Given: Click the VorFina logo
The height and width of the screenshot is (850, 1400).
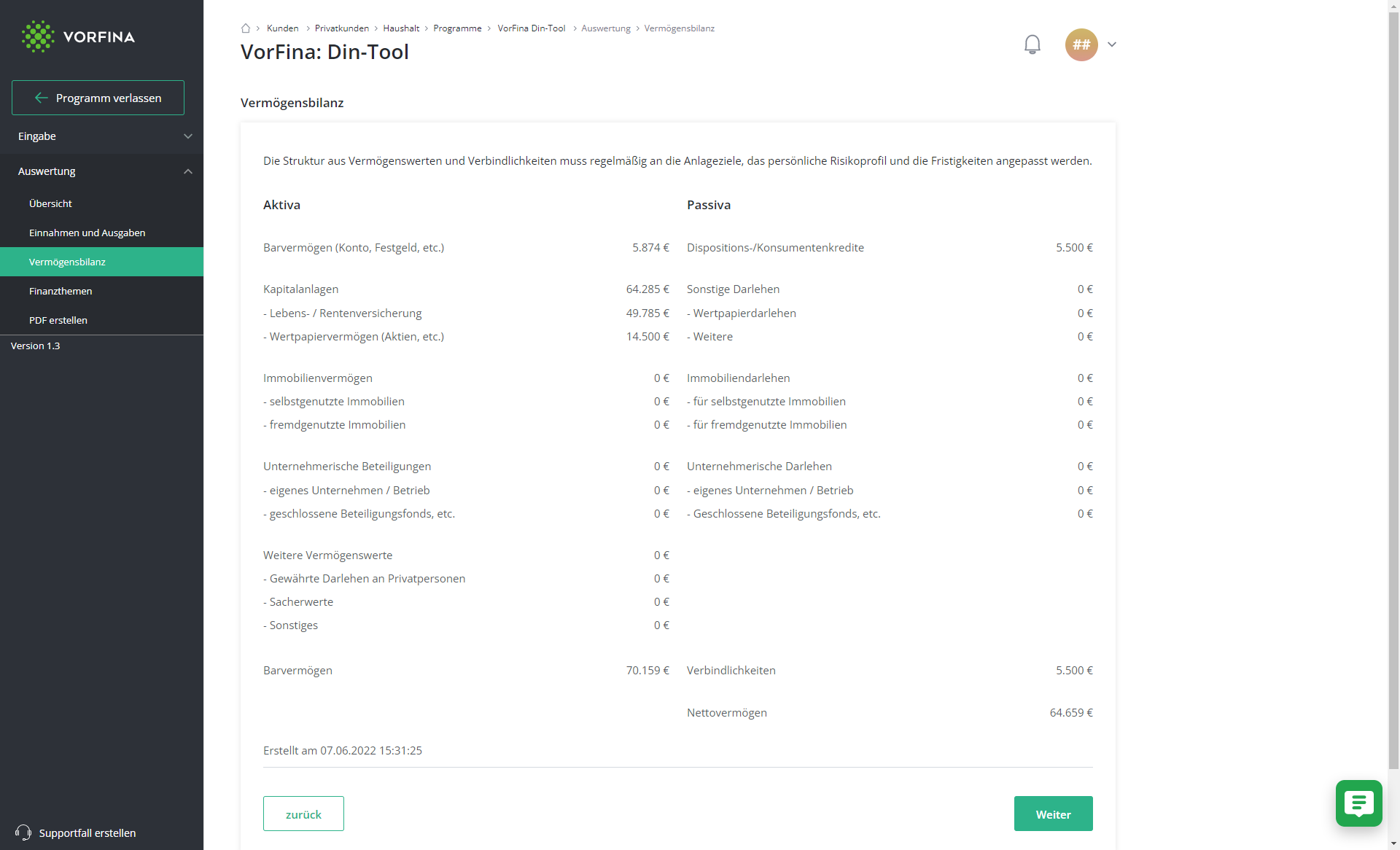Looking at the screenshot, I should 78,36.
